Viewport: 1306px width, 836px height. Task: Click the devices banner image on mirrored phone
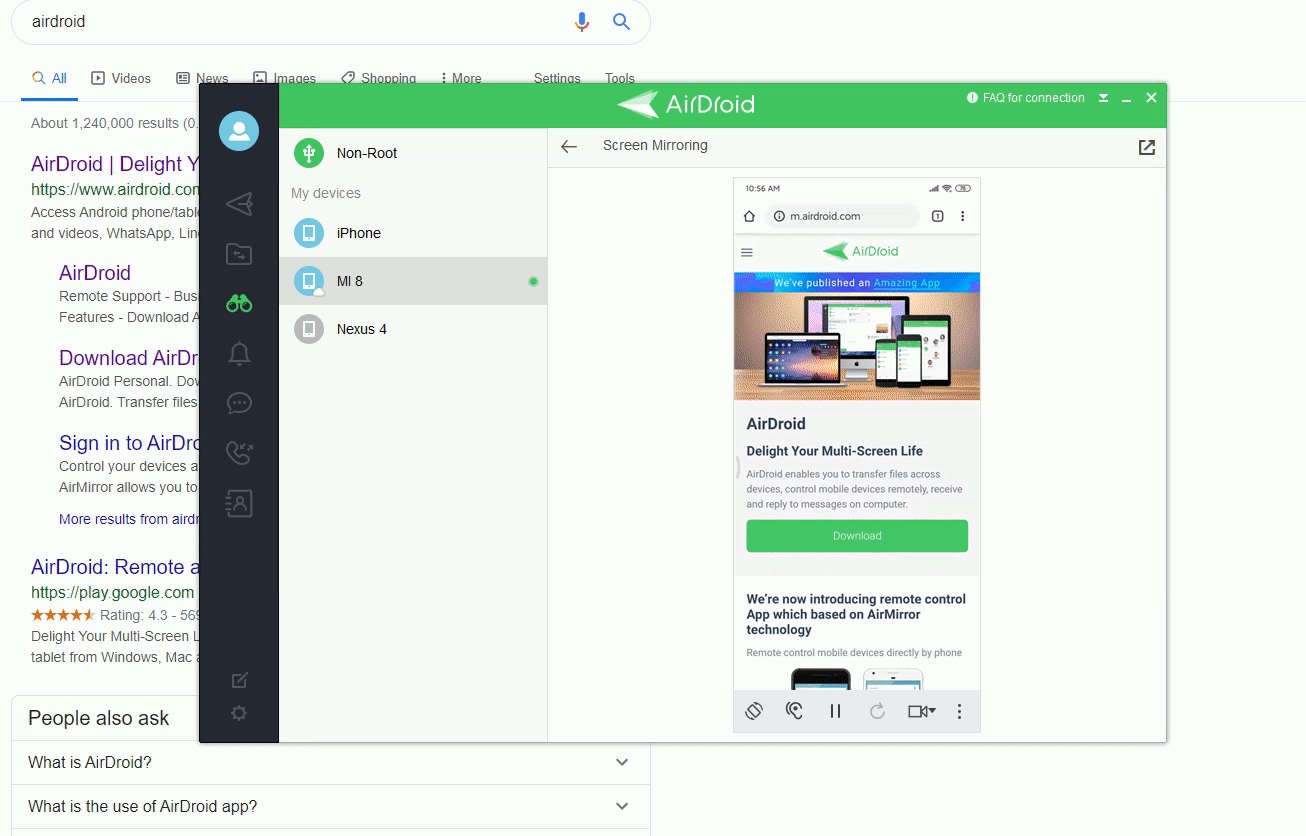pos(857,346)
